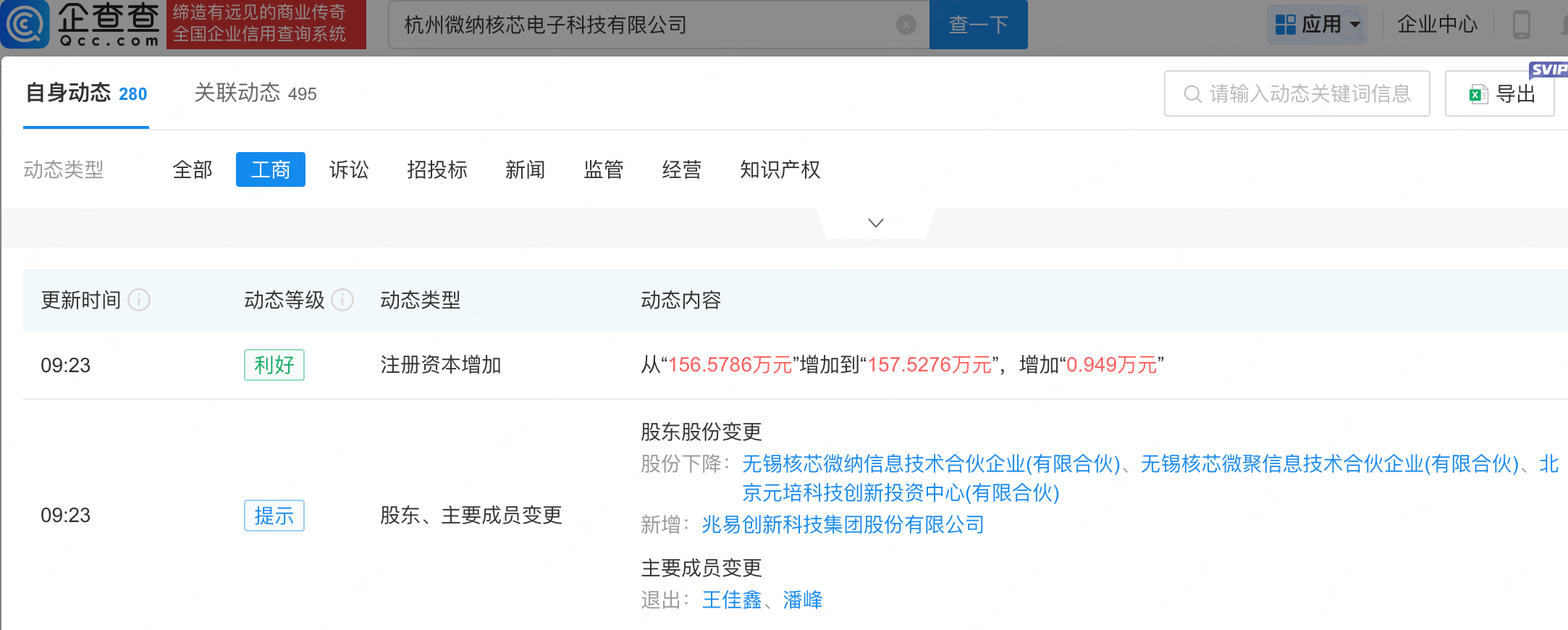This screenshot has height=630, width=1568.
Task: Select the 招投标 filter
Action: (x=437, y=169)
